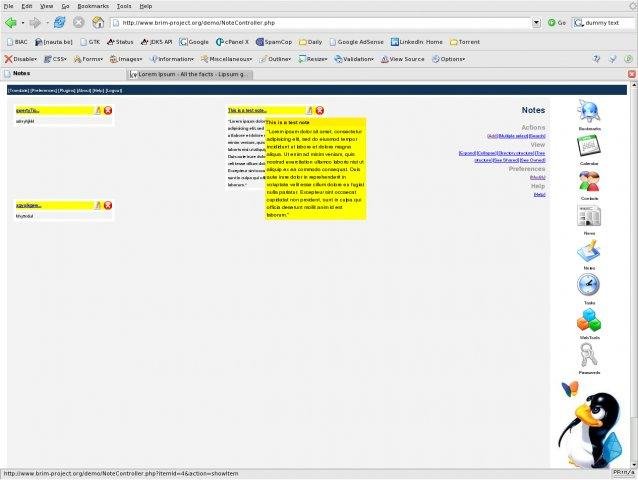This screenshot has width=638, height=480.
Task: Click View Source in developer toolbar
Action: point(402,59)
